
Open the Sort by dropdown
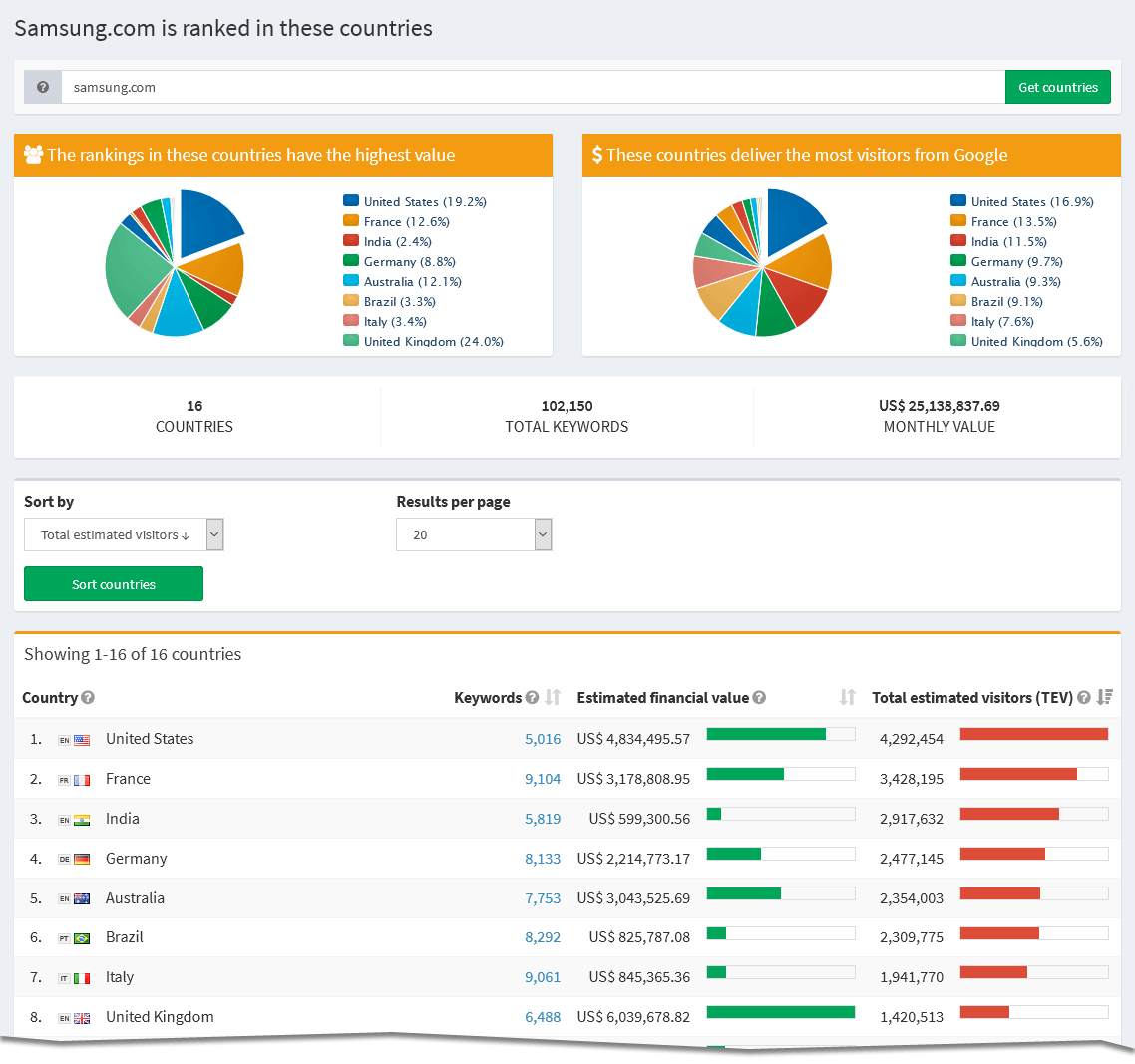(x=124, y=534)
